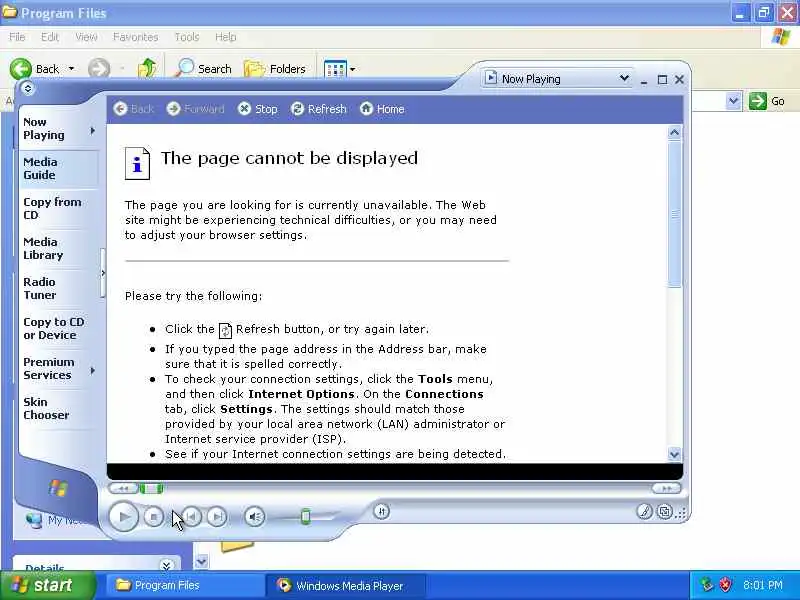Click the inline Refresh icon in instructions

pyautogui.click(x=225, y=331)
